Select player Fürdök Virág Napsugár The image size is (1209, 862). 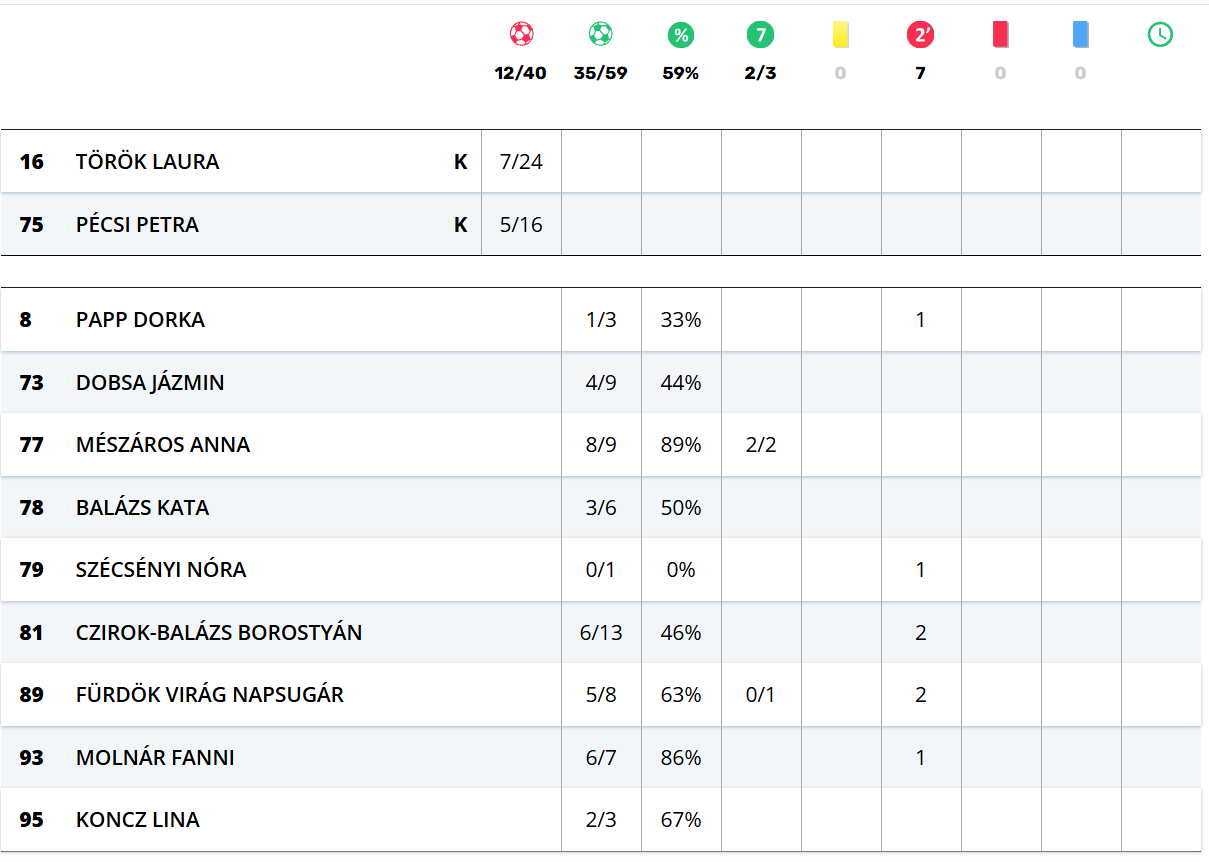coord(210,695)
